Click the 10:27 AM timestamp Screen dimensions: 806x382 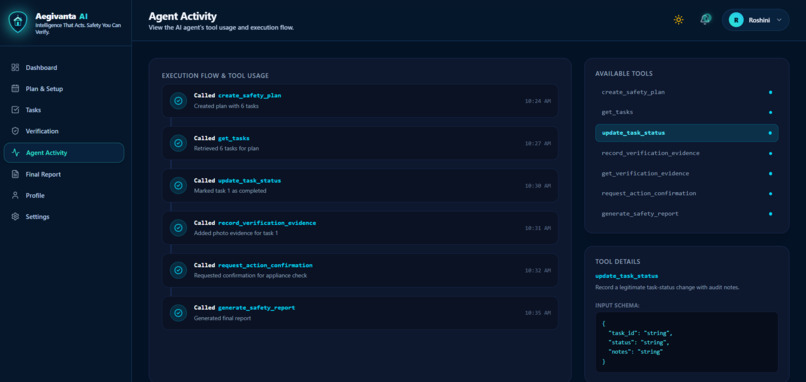coord(538,143)
